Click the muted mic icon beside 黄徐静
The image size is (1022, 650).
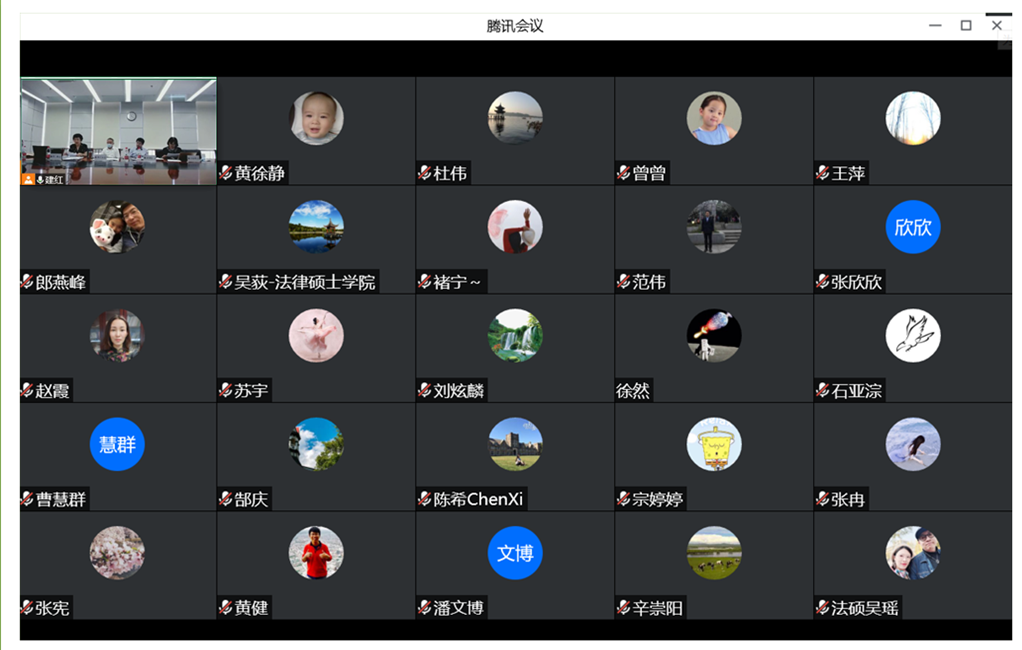(226, 173)
